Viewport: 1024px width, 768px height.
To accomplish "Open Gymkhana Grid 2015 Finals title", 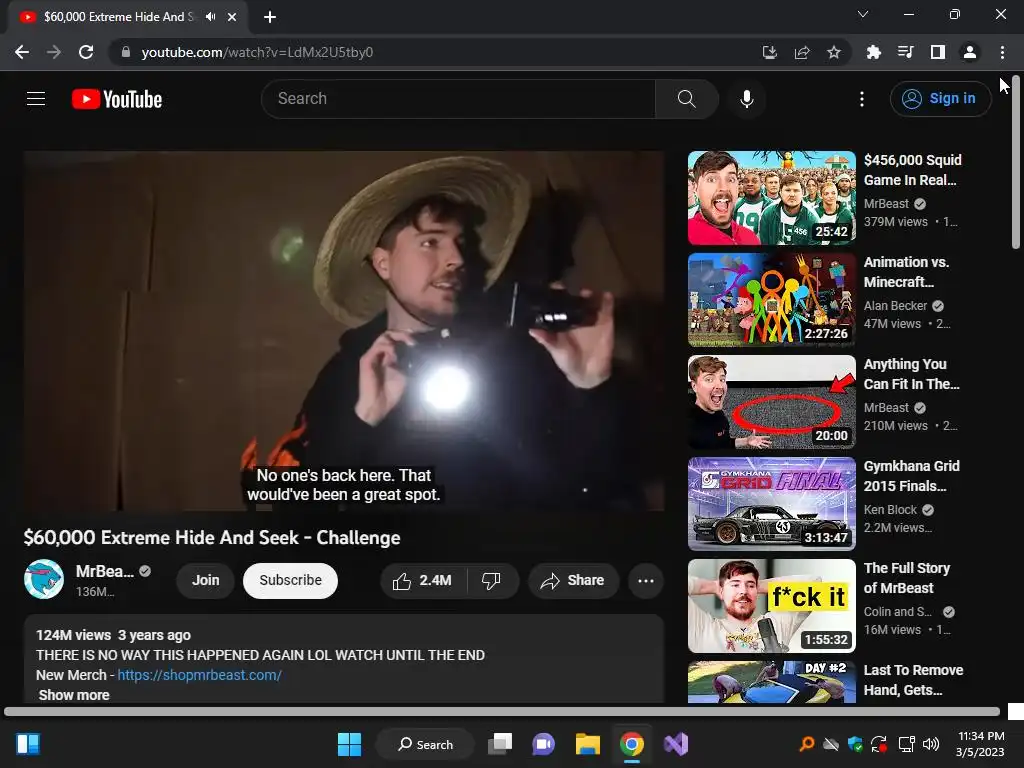I will 912,476.
